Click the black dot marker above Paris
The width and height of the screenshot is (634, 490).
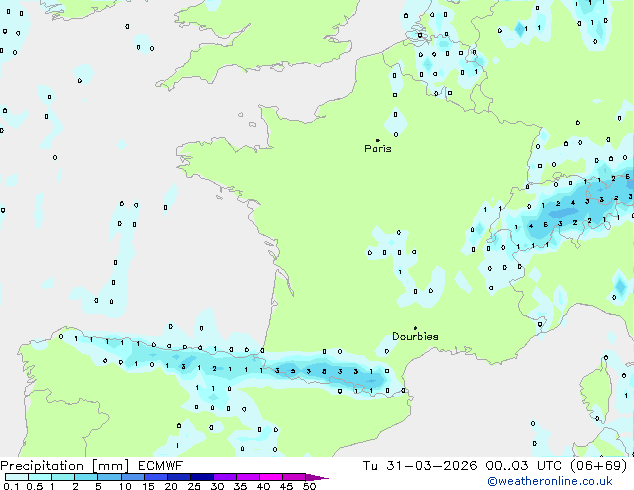click(x=378, y=140)
